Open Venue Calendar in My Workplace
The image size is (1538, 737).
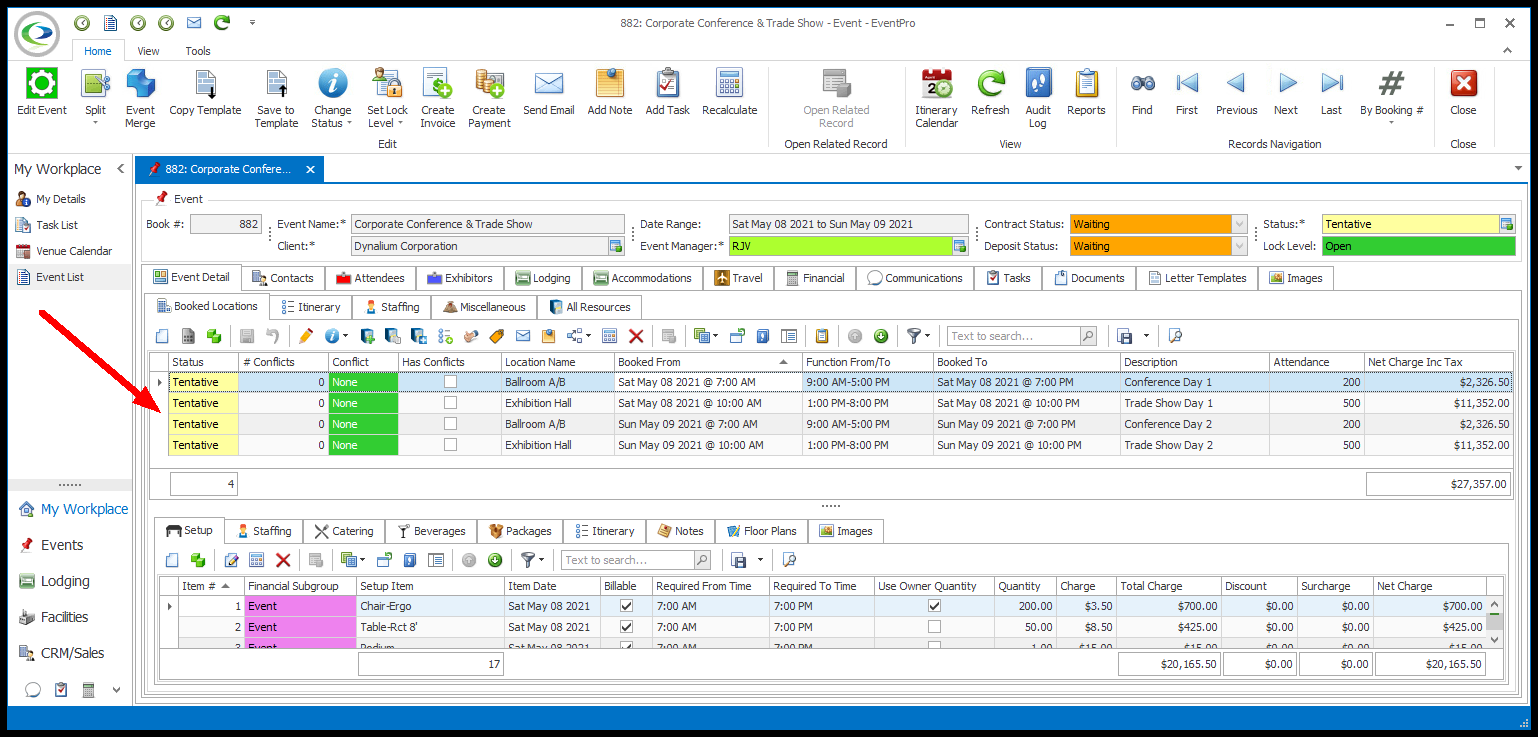(x=74, y=251)
